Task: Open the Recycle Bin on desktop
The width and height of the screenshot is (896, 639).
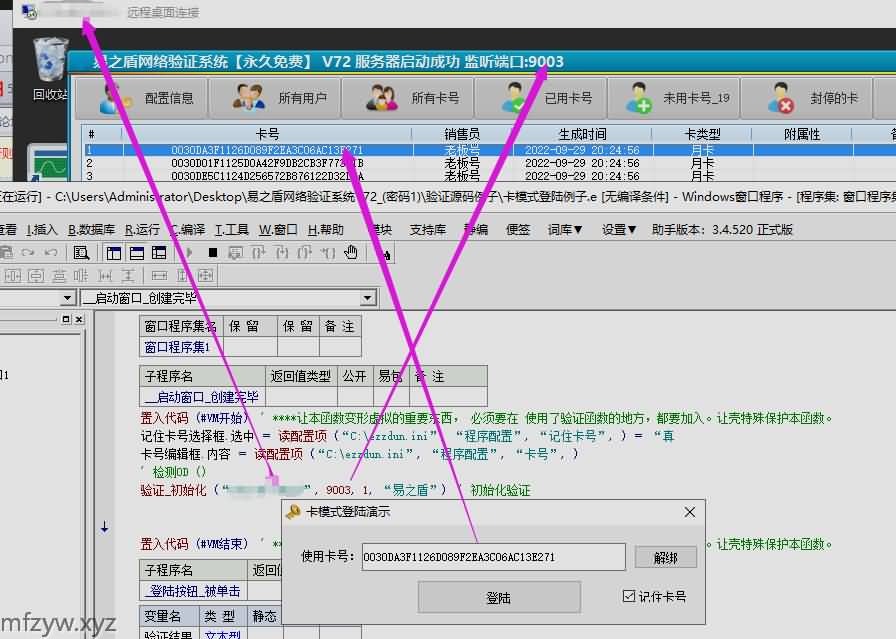Action: coord(49,68)
